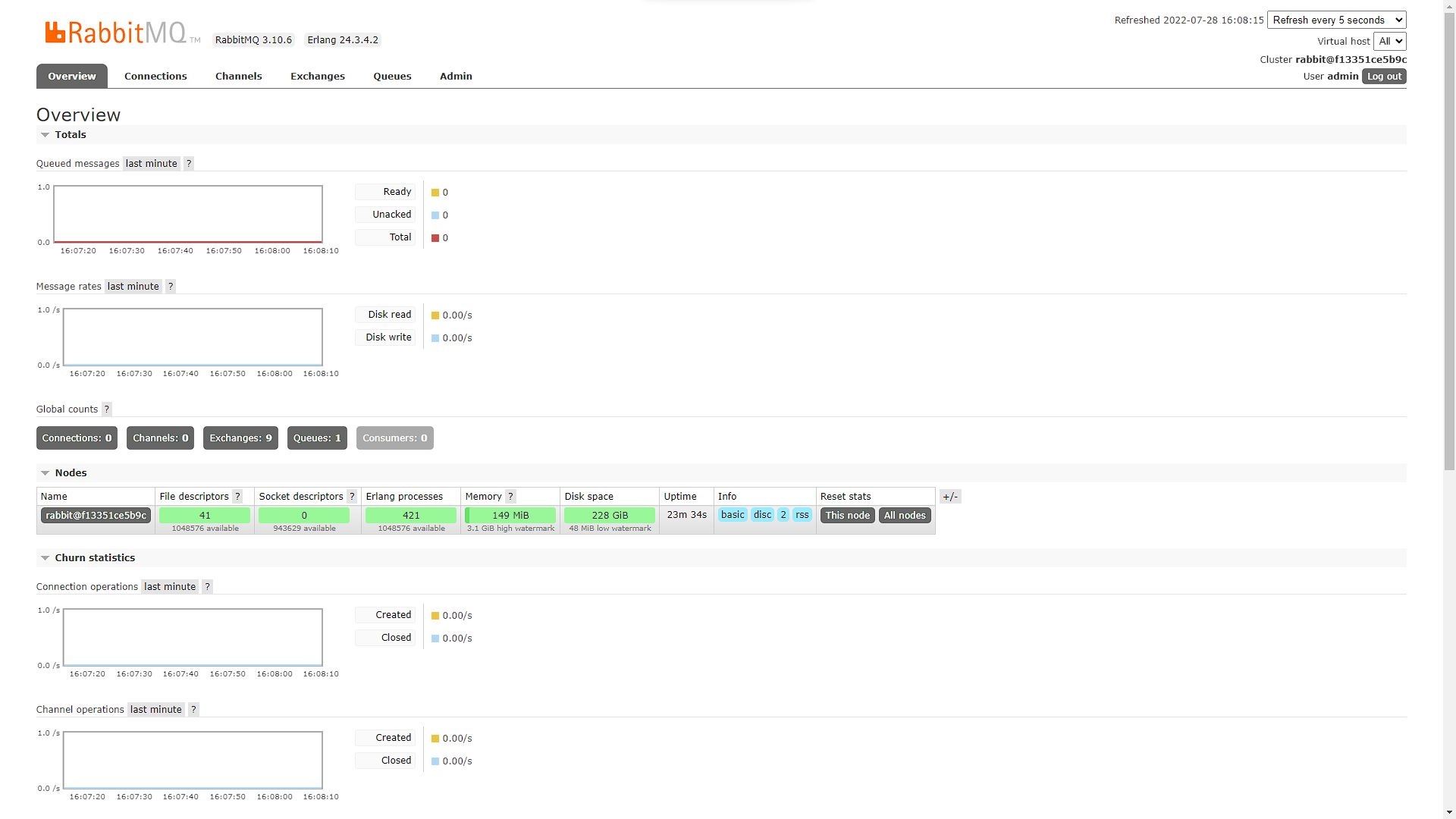Collapse the Churn statistics section
This screenshot has width=1456, height=819.
click(94, 558)
